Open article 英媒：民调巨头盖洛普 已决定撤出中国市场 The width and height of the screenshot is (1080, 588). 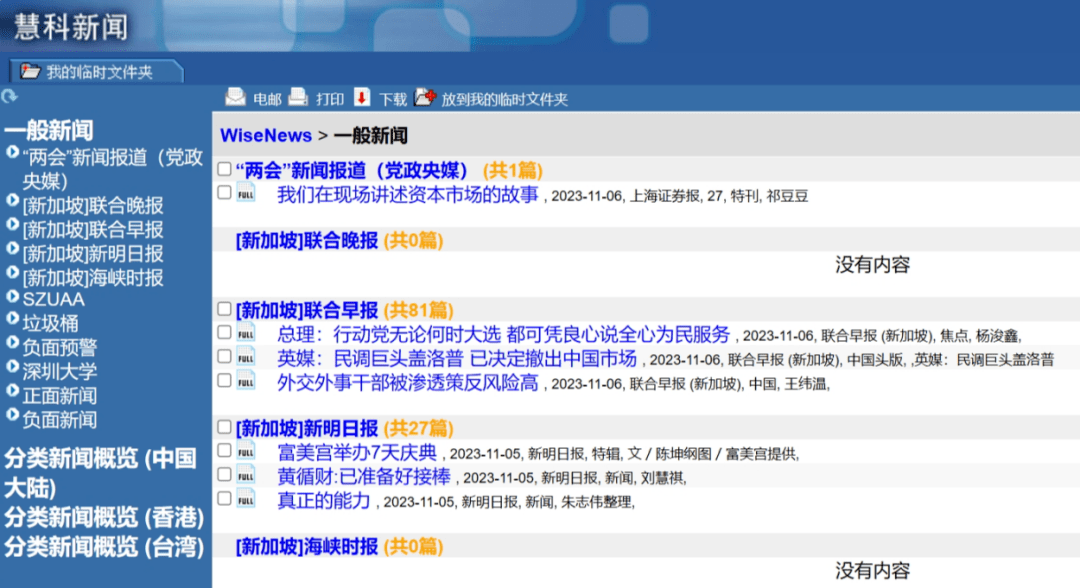tap(457, 359)
